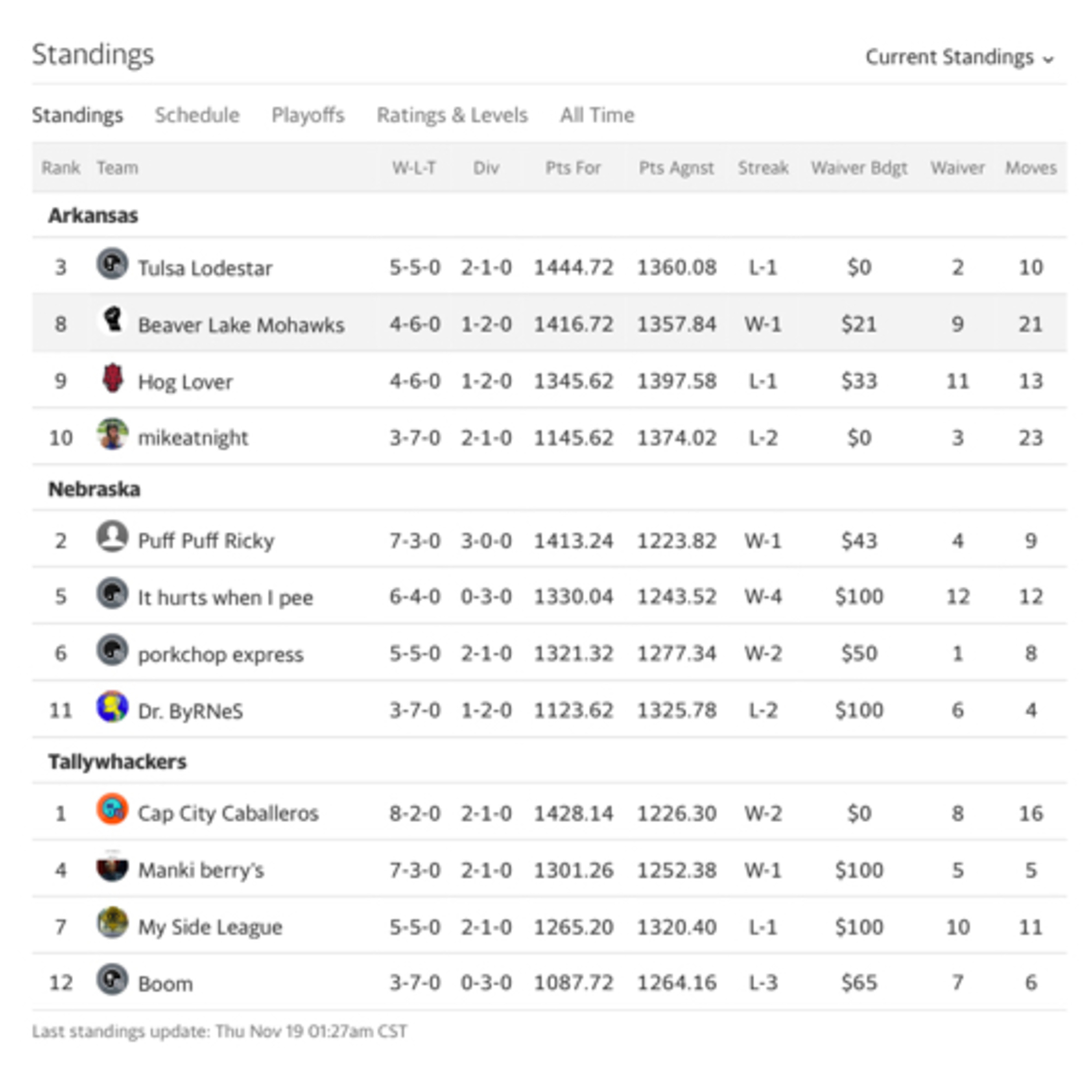The width and height of the screenshot is (1092, 1092).
Task: Click Hog Lover's red razorback avatar
Action: tap(112, 377)
